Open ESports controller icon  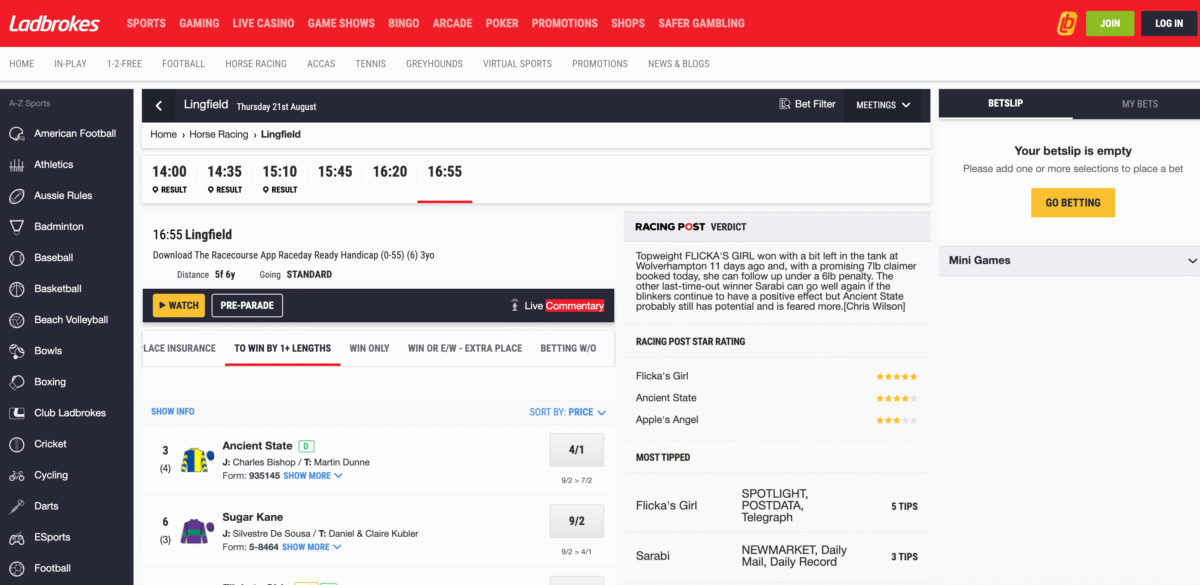pyautogui.click(x=17, y=537)
